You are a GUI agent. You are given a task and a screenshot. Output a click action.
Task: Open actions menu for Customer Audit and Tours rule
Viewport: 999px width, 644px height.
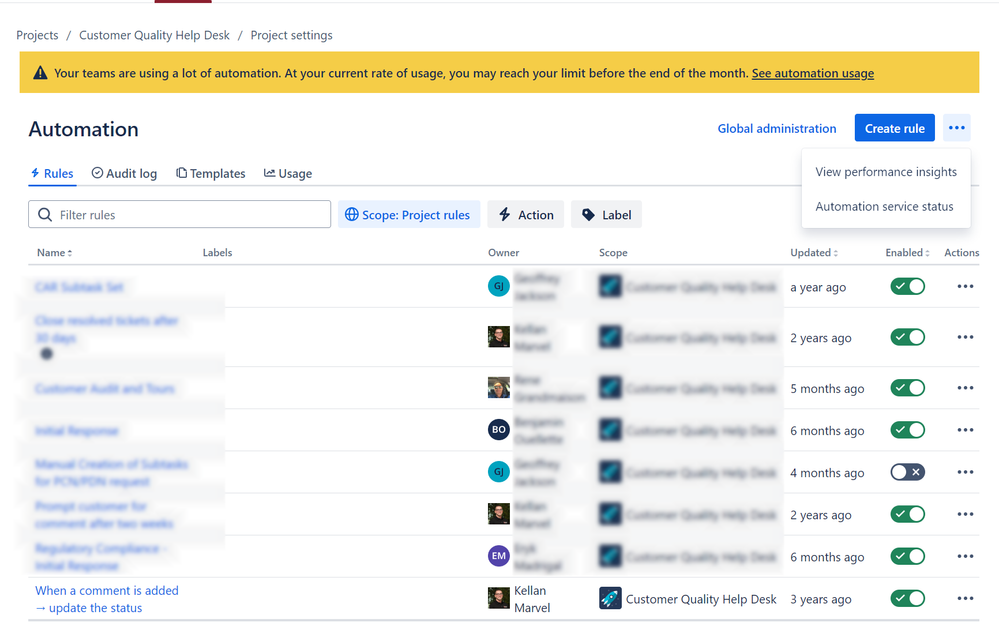click(x=965, y=388)
